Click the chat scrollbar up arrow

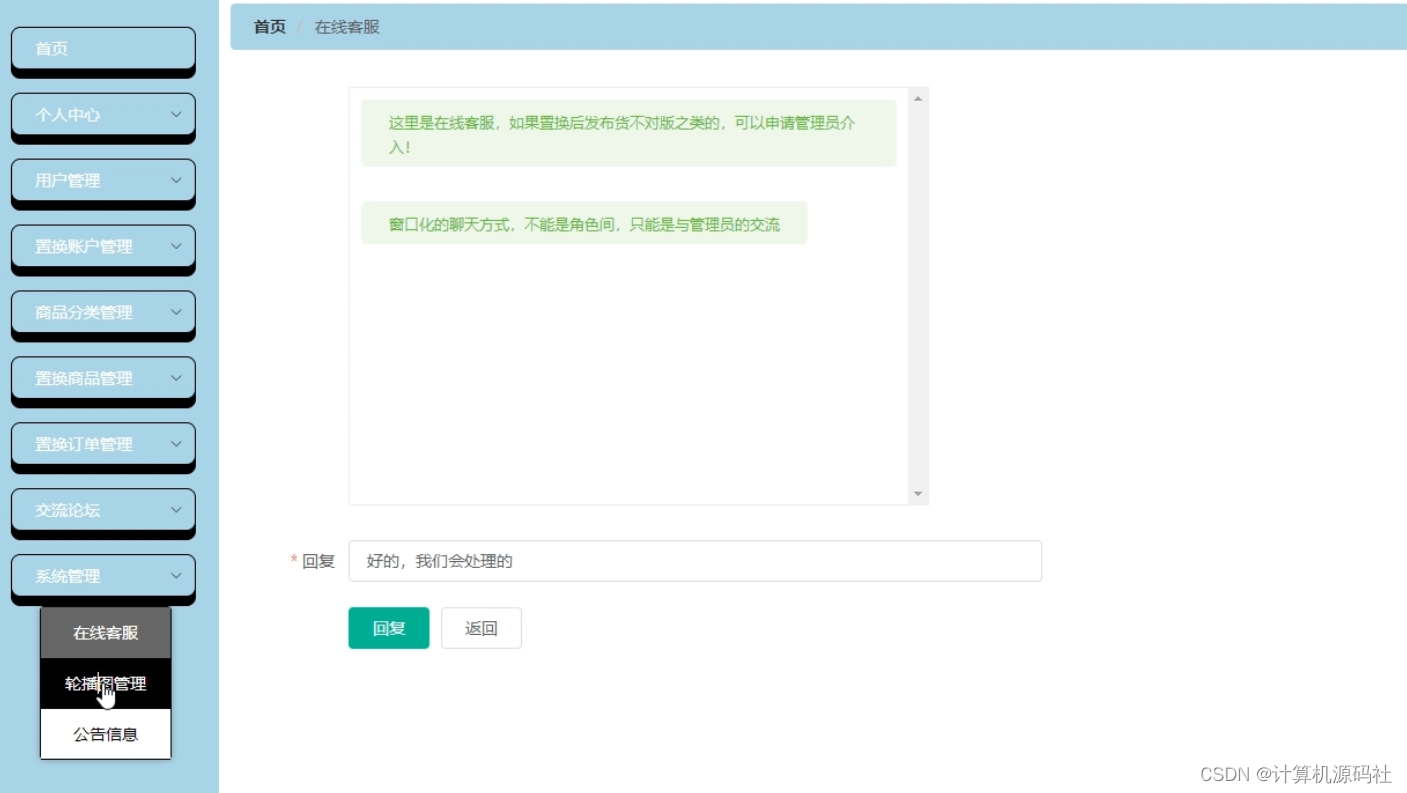pos(918,98)
